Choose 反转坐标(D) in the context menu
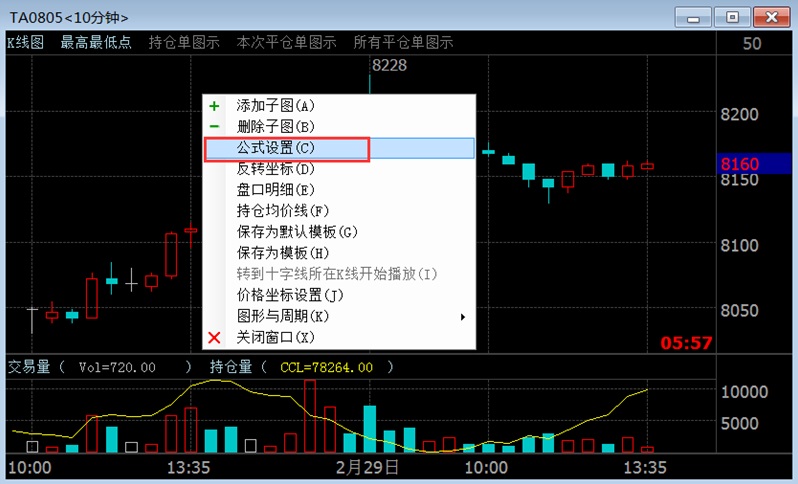This screenshot has height=484, width=798. click(x=339, y=168)
